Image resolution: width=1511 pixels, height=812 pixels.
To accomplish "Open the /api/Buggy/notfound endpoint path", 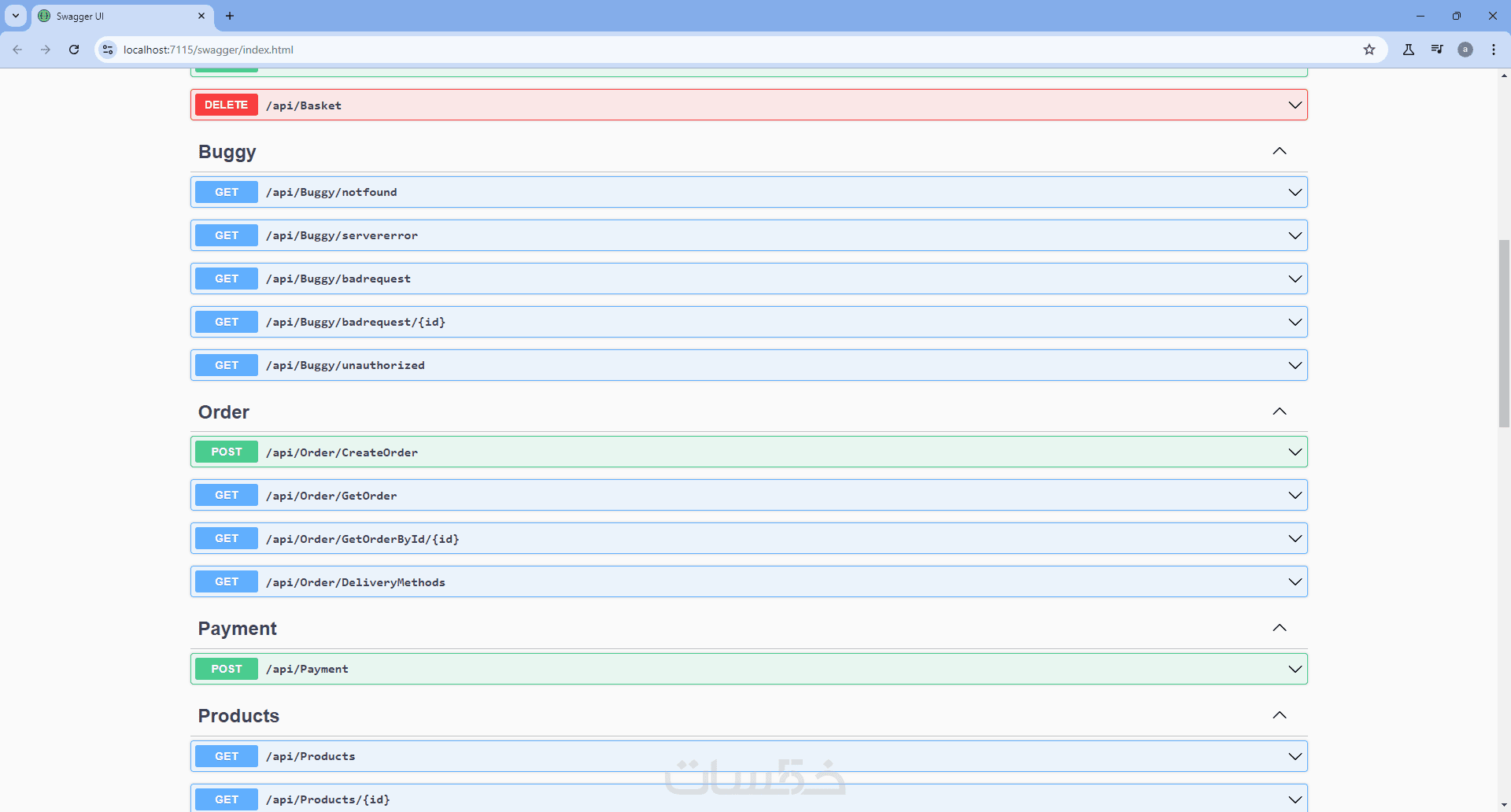I will tap(331, 193).
